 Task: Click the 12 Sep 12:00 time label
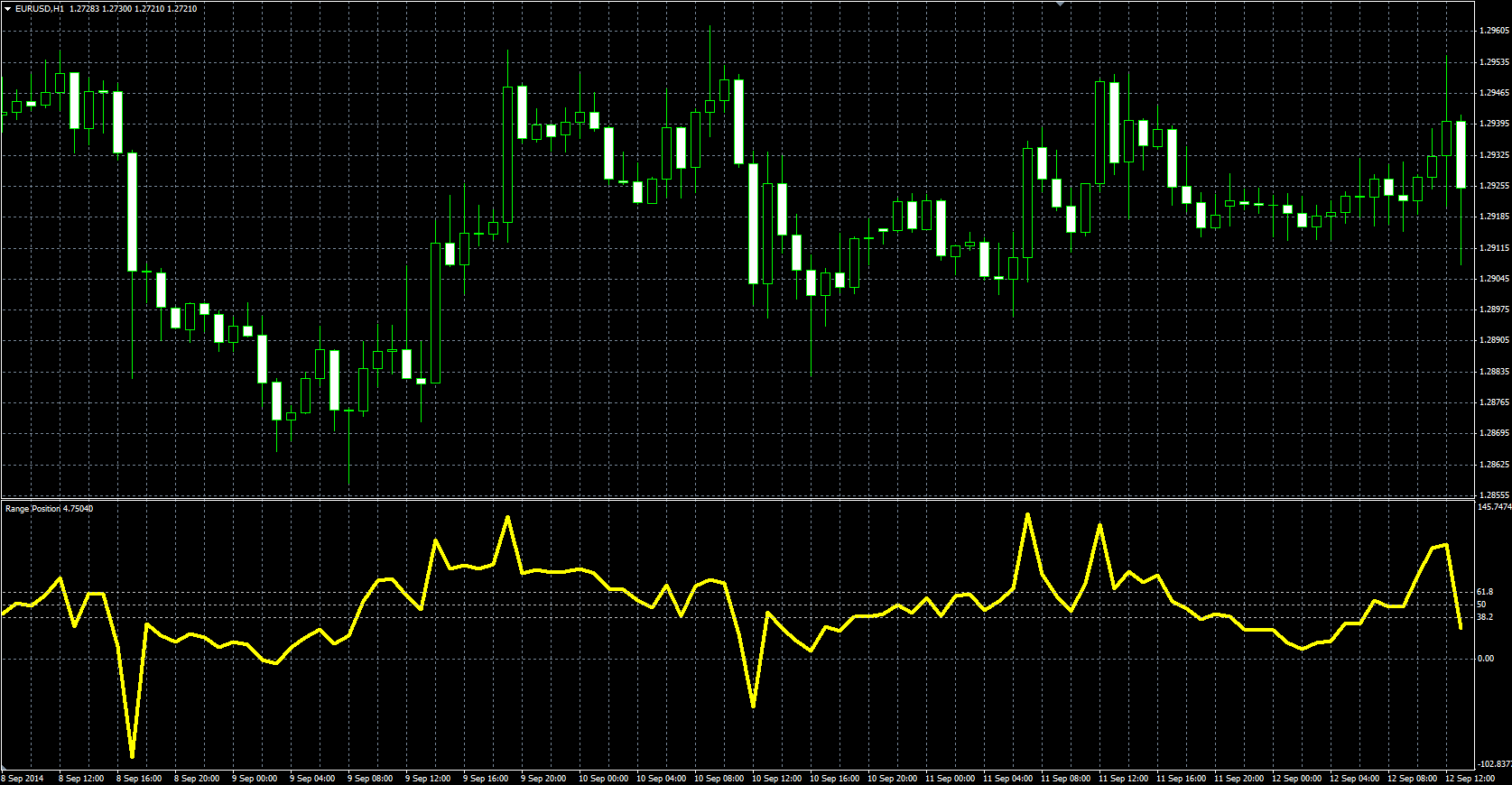[x=1470, y=778]
